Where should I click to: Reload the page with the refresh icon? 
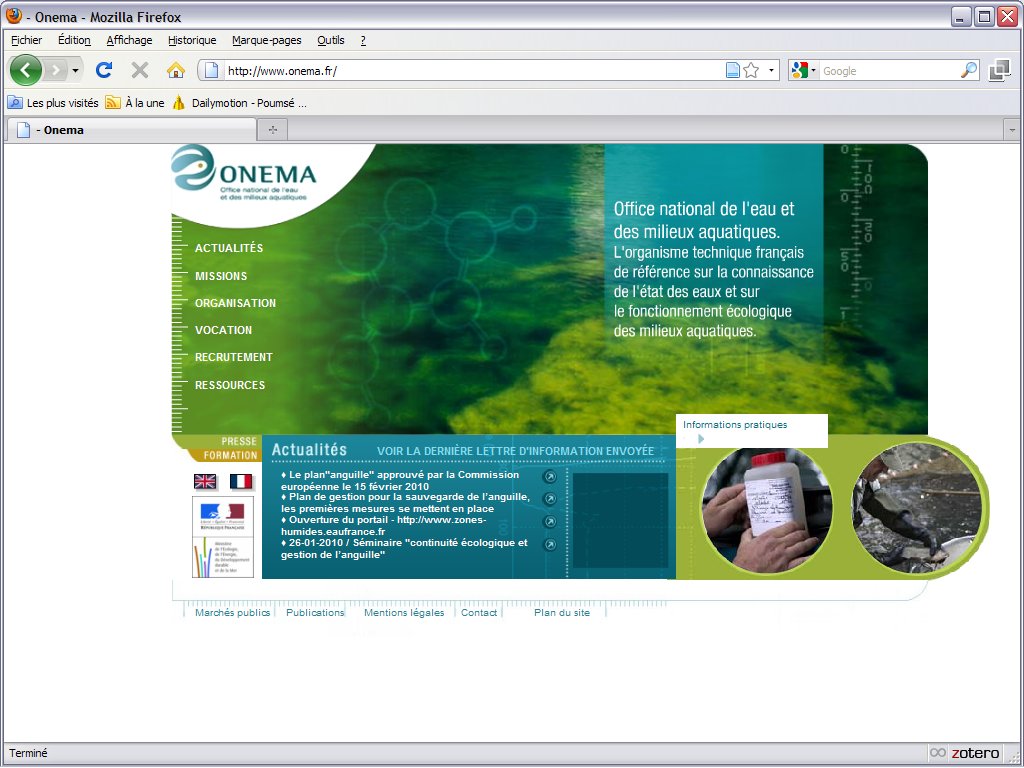tap(103, 70)
